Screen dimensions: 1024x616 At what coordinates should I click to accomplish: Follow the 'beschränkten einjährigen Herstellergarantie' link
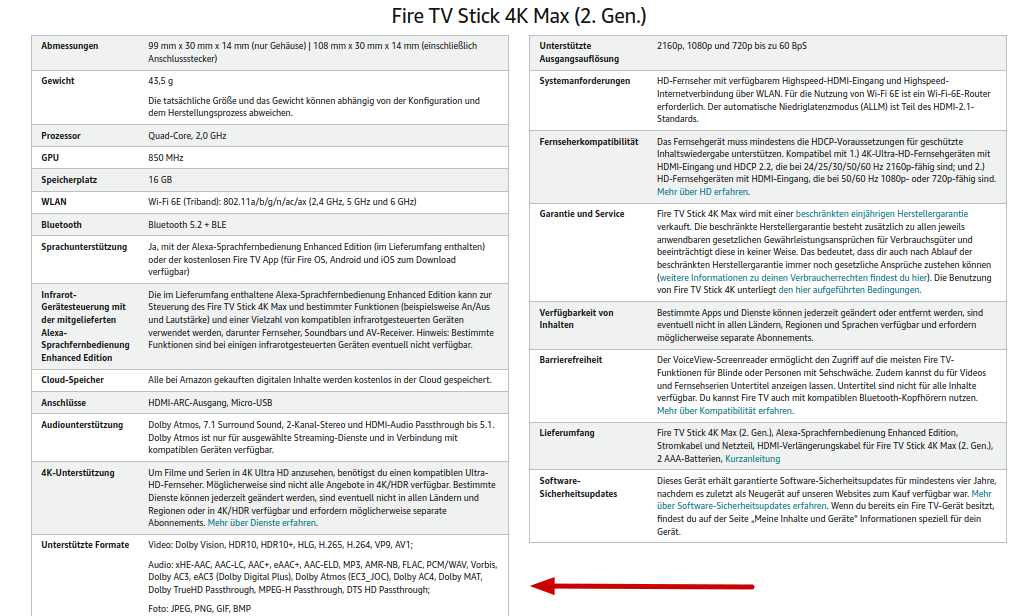882,214
